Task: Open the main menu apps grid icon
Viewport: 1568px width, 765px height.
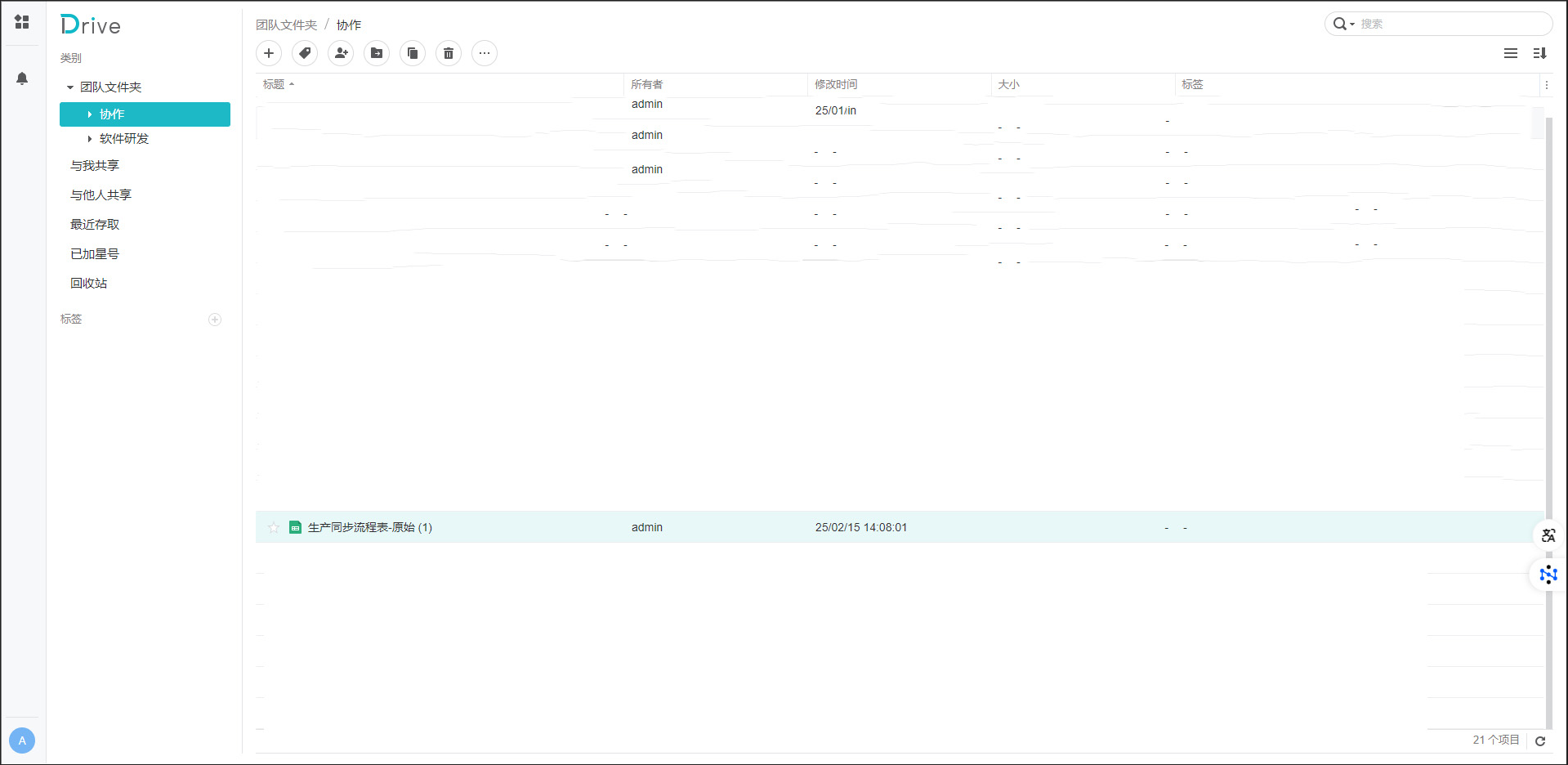Action: click(x=22, y=22)
